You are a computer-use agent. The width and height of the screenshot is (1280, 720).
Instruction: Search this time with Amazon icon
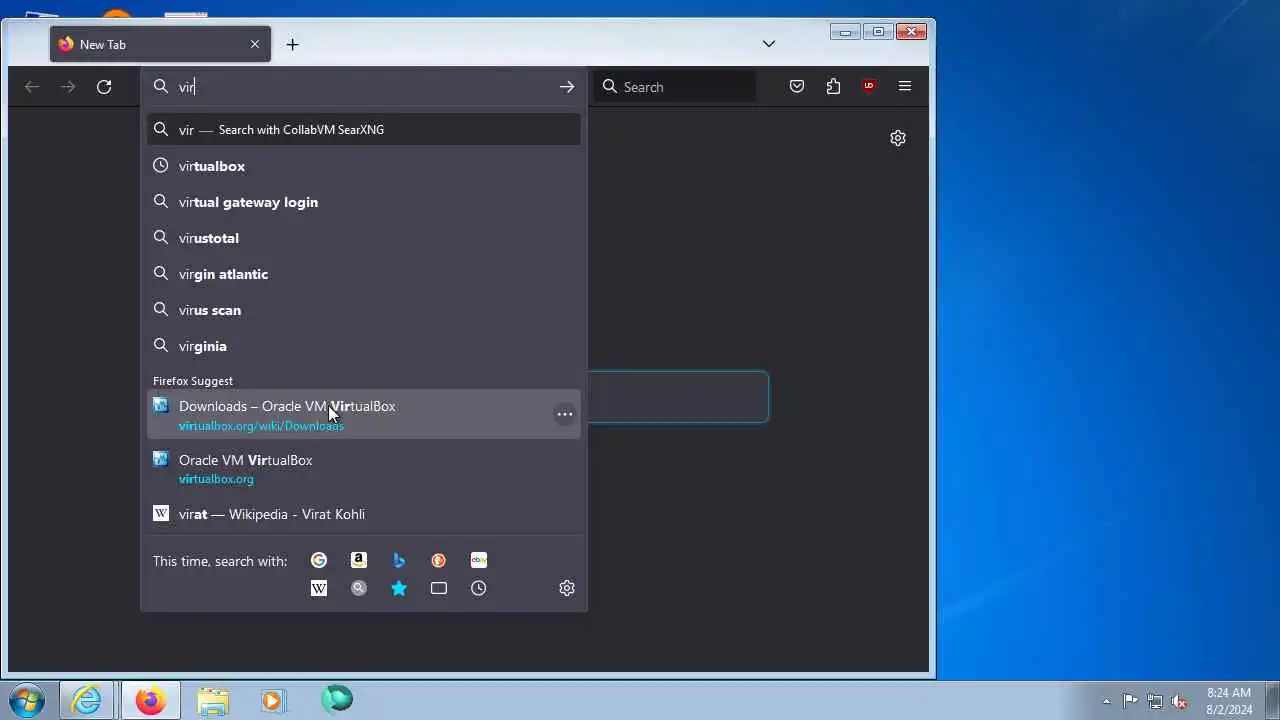point(359,560)
